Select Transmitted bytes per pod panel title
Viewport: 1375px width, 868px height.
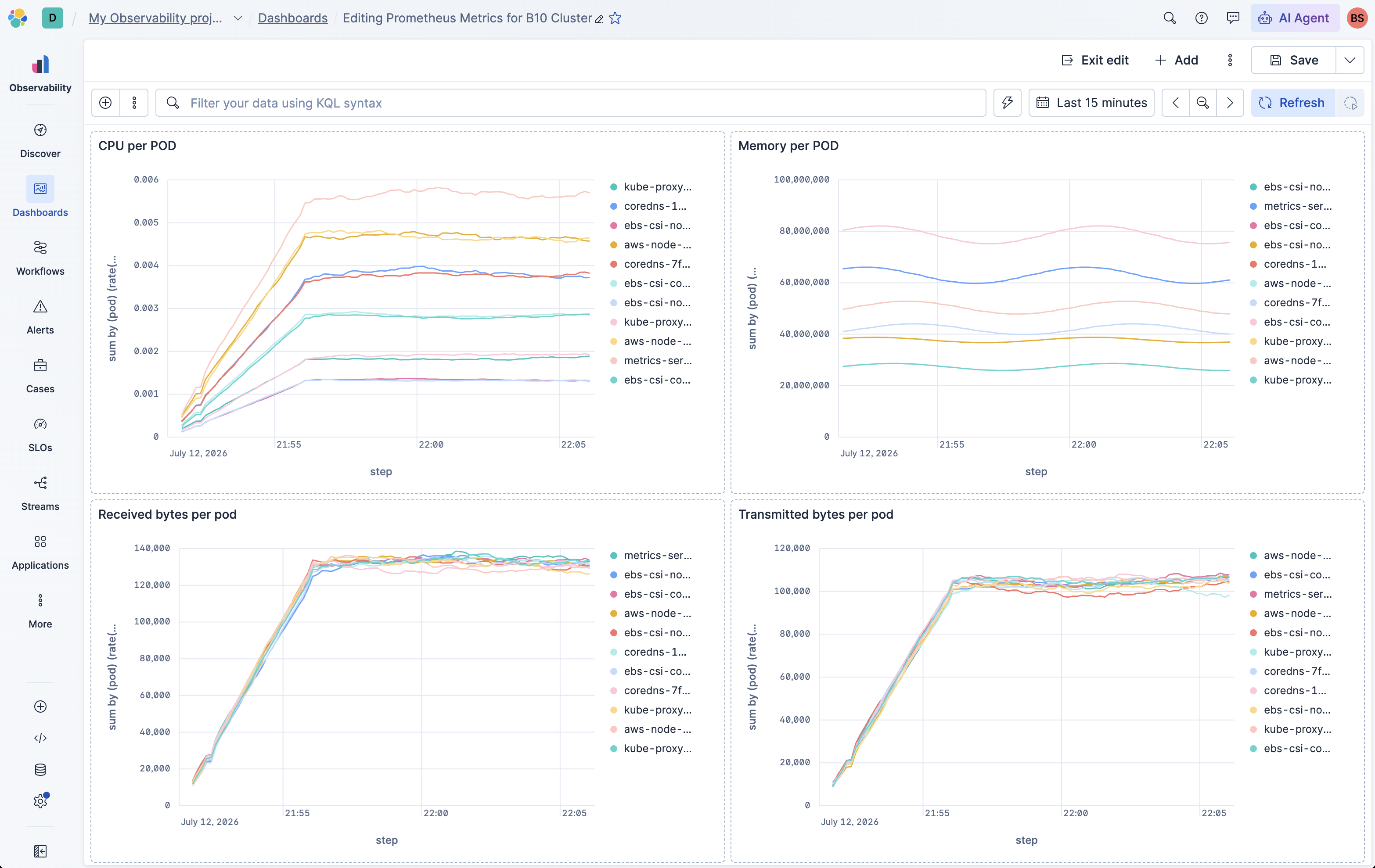[x=815, y=514]
